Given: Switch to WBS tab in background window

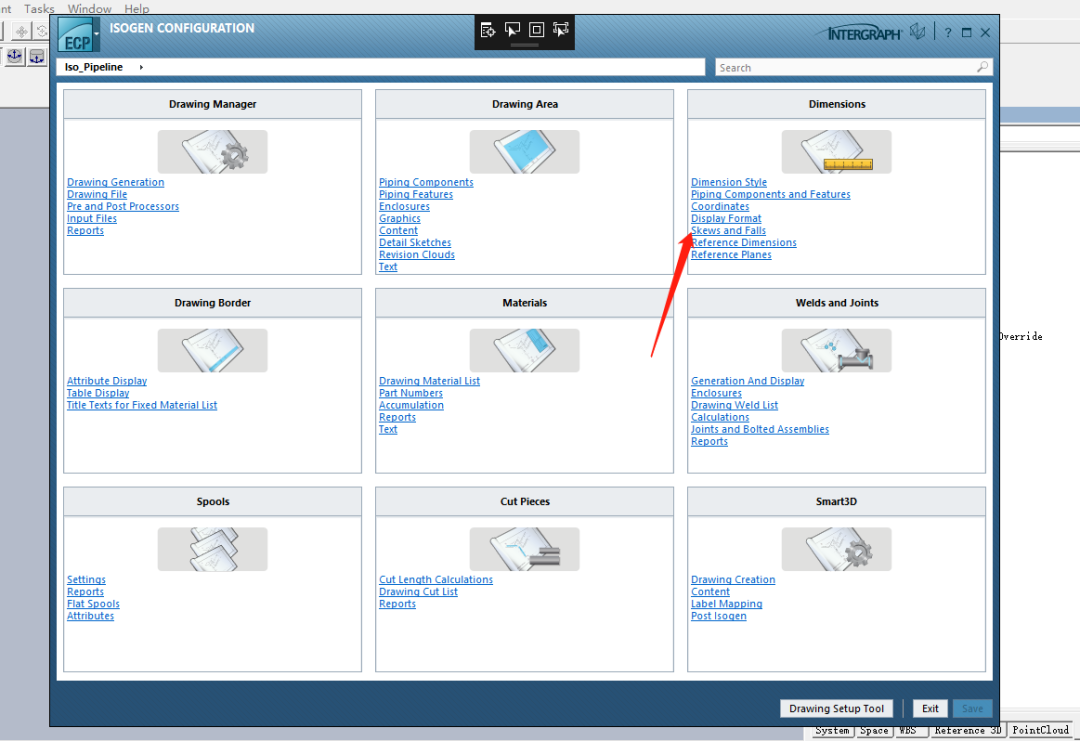Looking at the screenshot, I should click(908, 731).
